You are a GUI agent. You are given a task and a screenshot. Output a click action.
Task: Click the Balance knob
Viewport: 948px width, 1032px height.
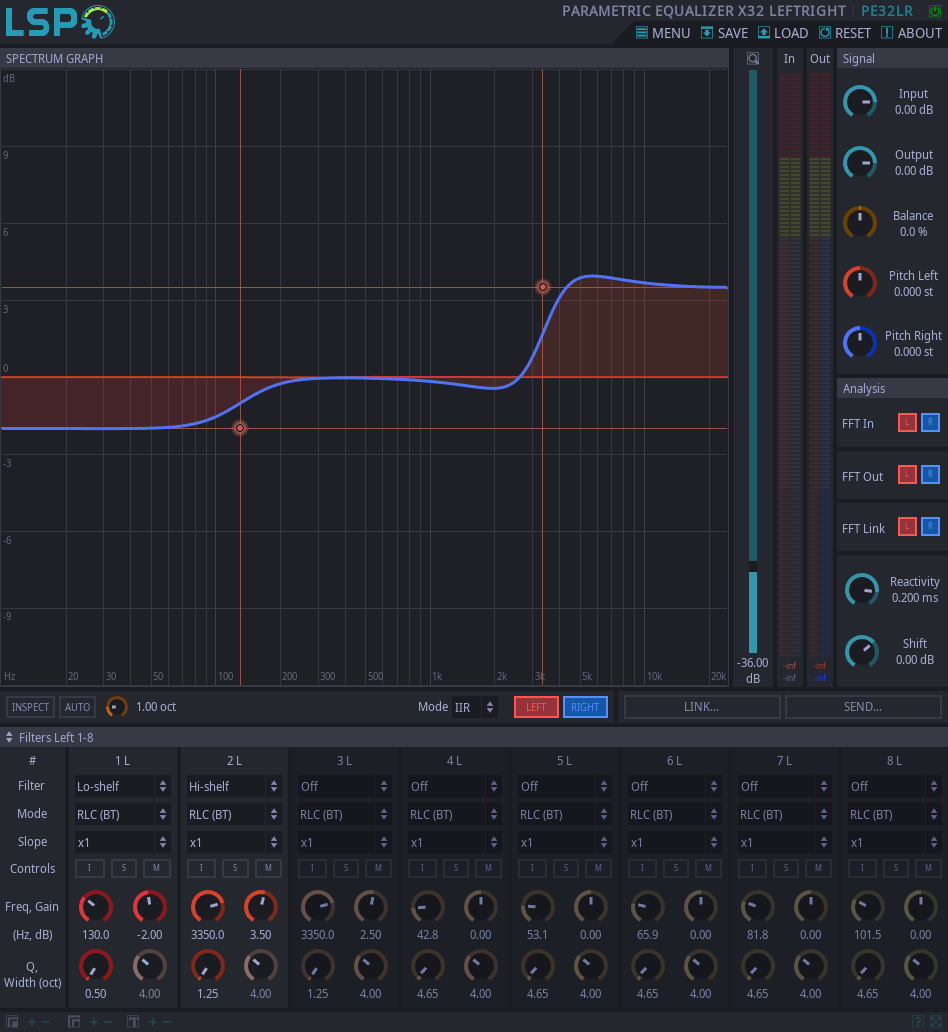860,223
